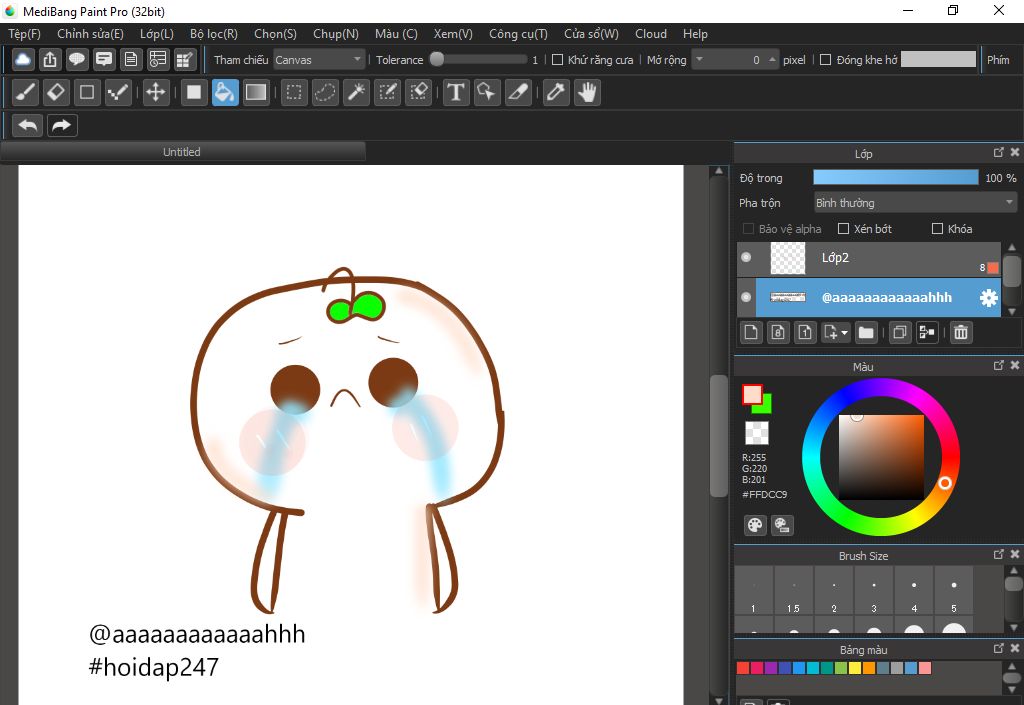Select the Lasso selection tool

click(325, 92)
